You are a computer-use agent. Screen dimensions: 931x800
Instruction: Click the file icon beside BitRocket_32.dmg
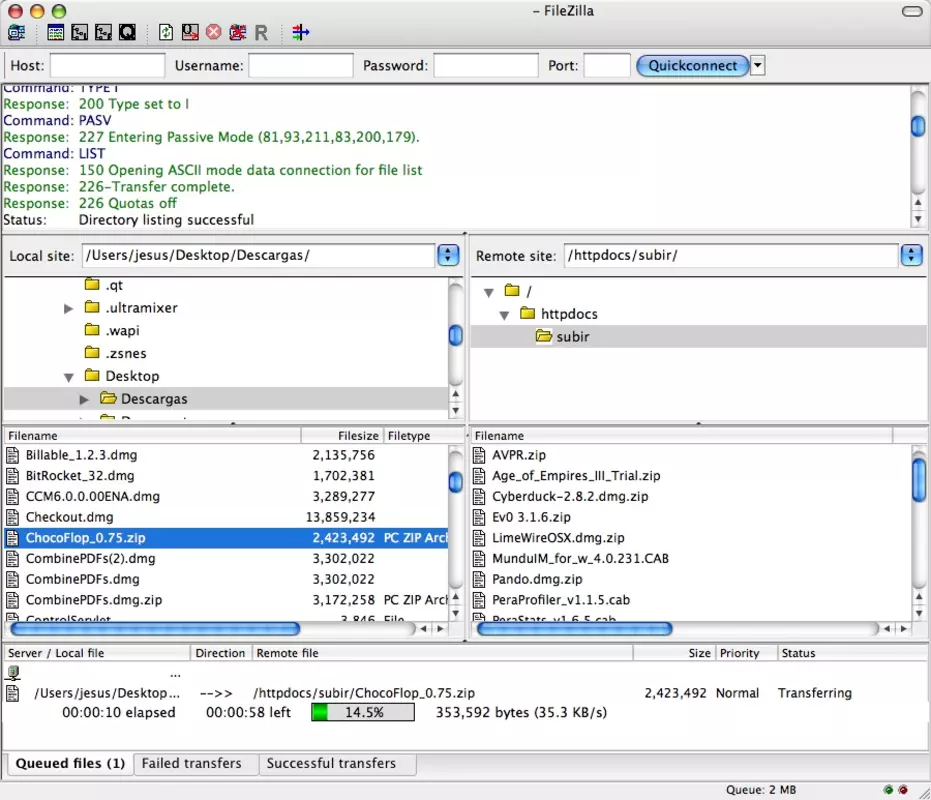tap(12, 476)
